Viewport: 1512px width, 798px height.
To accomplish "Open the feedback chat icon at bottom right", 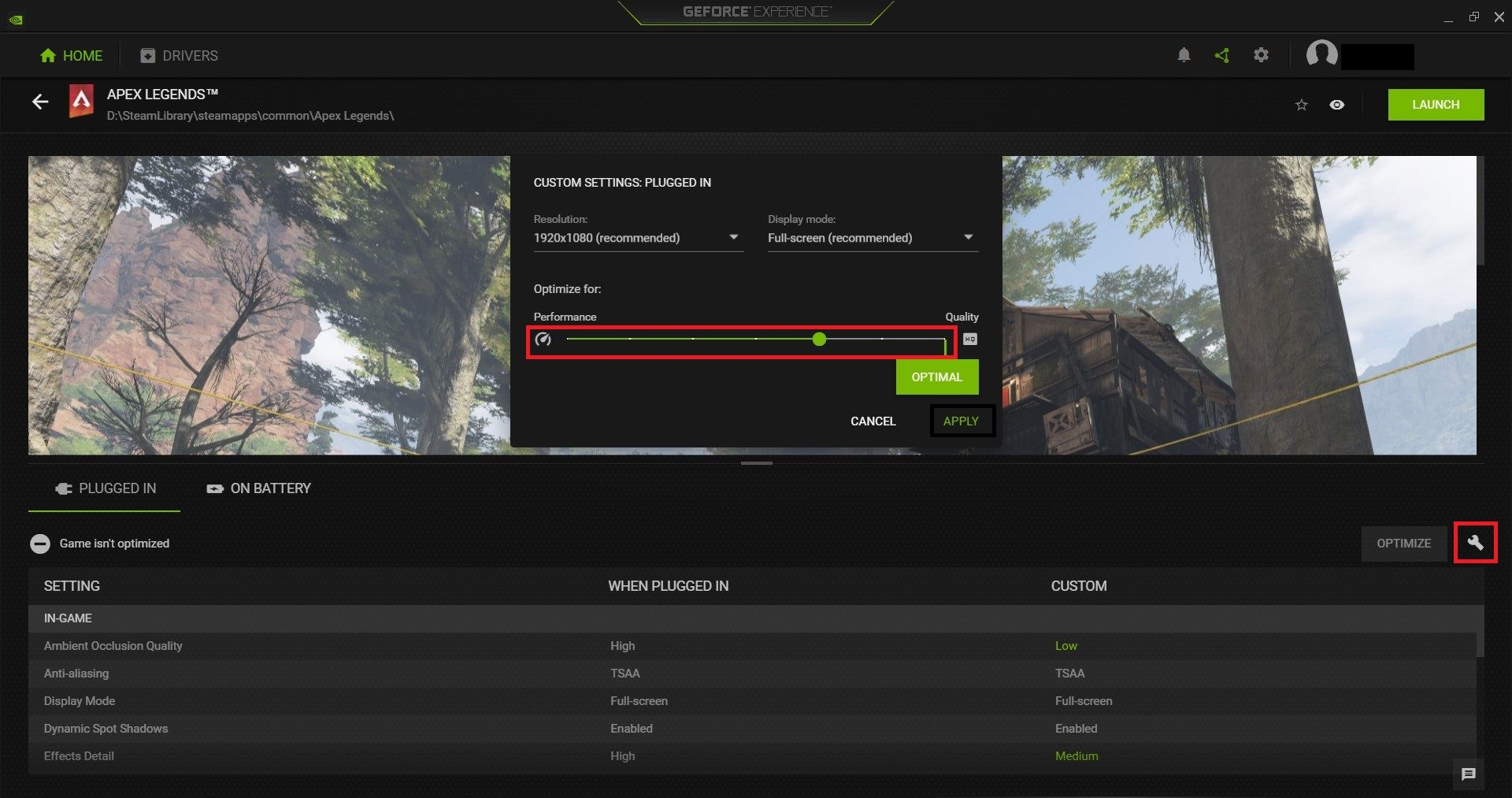I will tap(1468, 774).
